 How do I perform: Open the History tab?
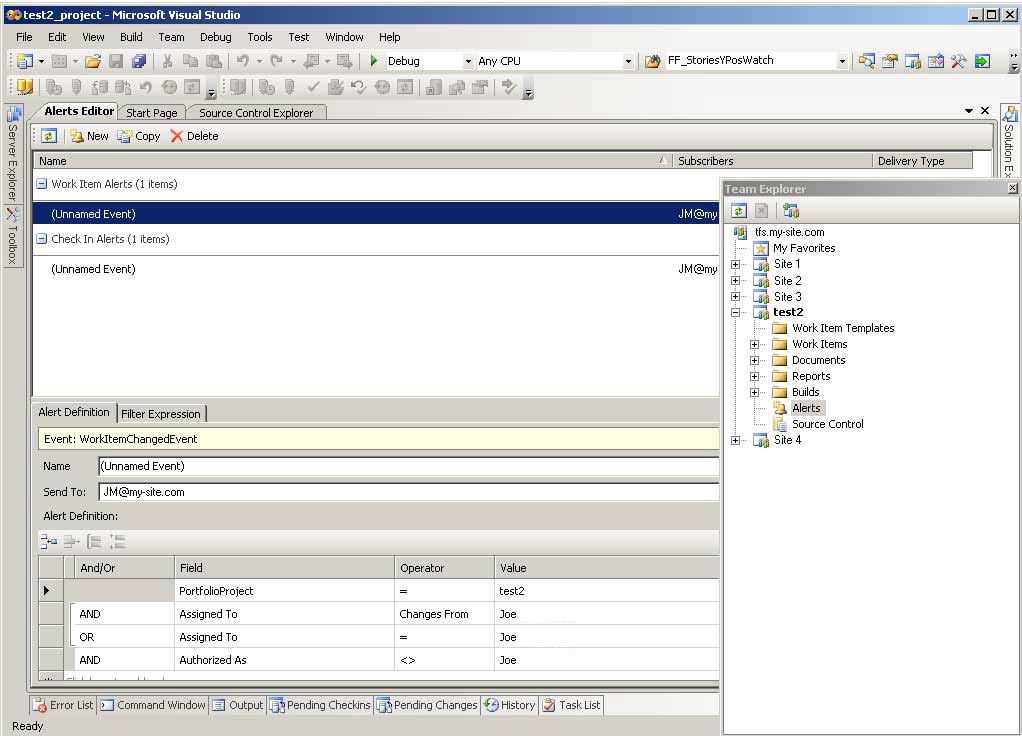tap(510, 705)
